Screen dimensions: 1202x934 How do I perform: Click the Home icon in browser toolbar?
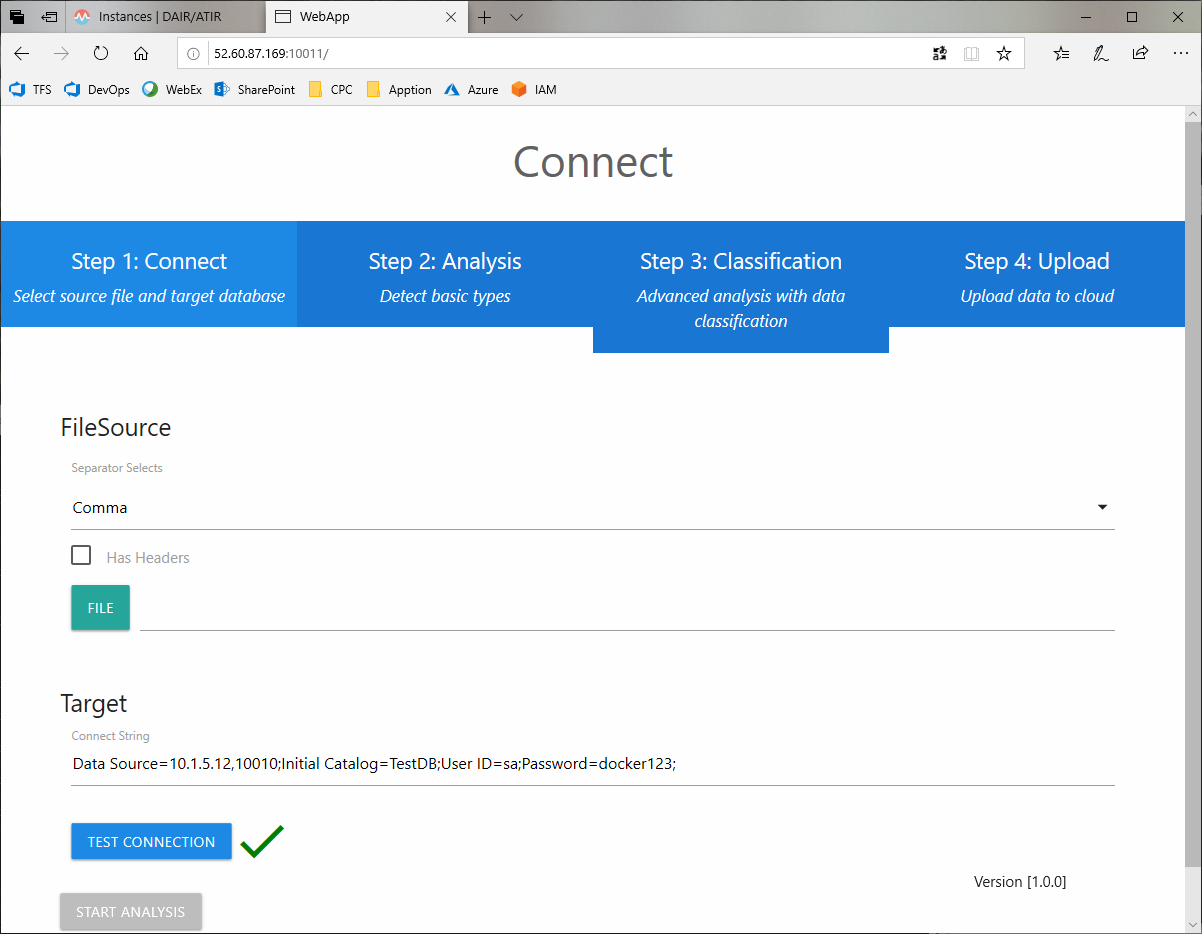pyautogui.click(x=141, y=54)
